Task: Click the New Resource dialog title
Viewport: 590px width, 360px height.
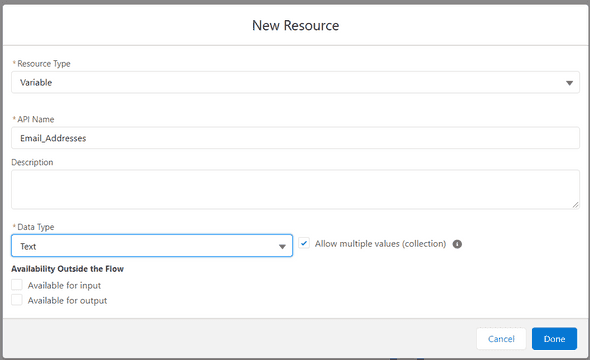Action: tap(295, 26)
